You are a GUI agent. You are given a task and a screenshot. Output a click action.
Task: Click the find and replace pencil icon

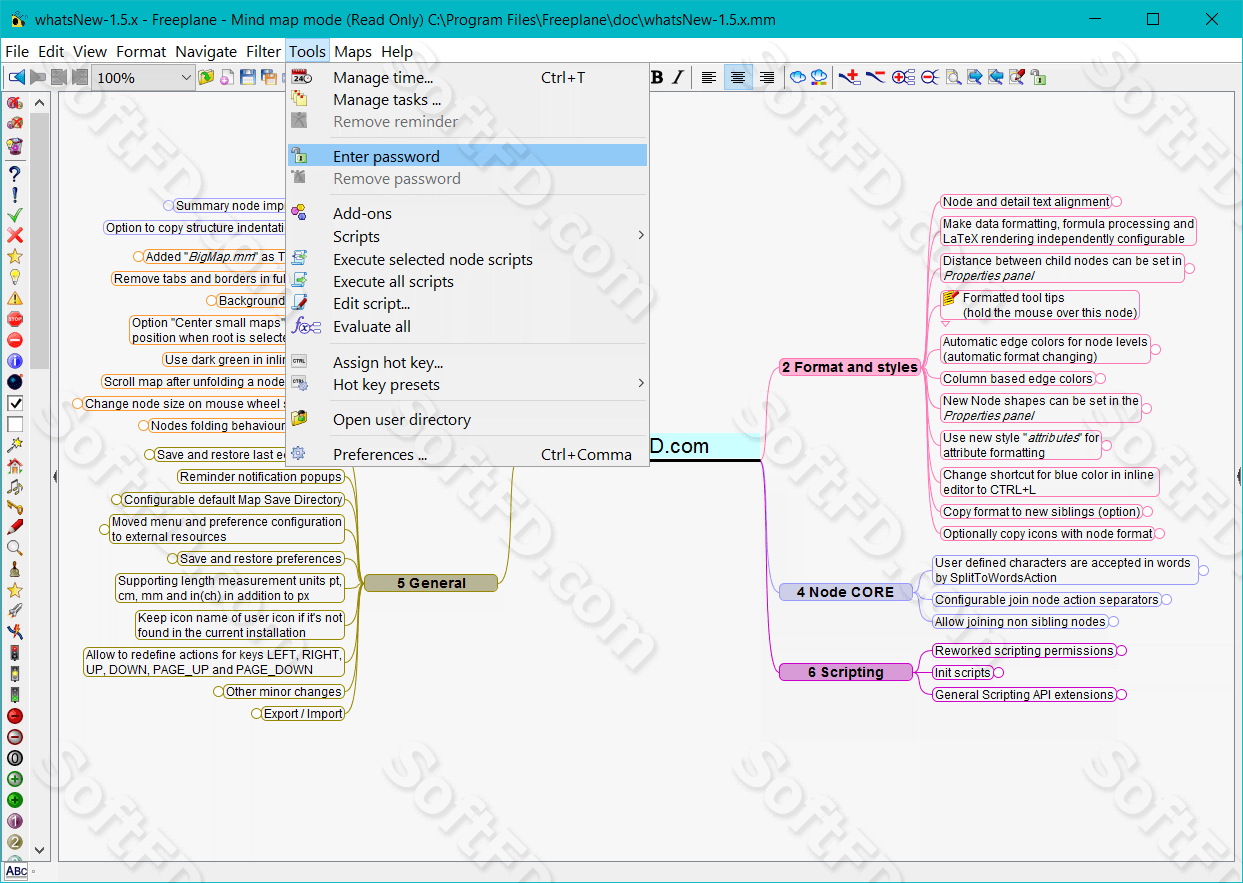[x=1017, y=77]
